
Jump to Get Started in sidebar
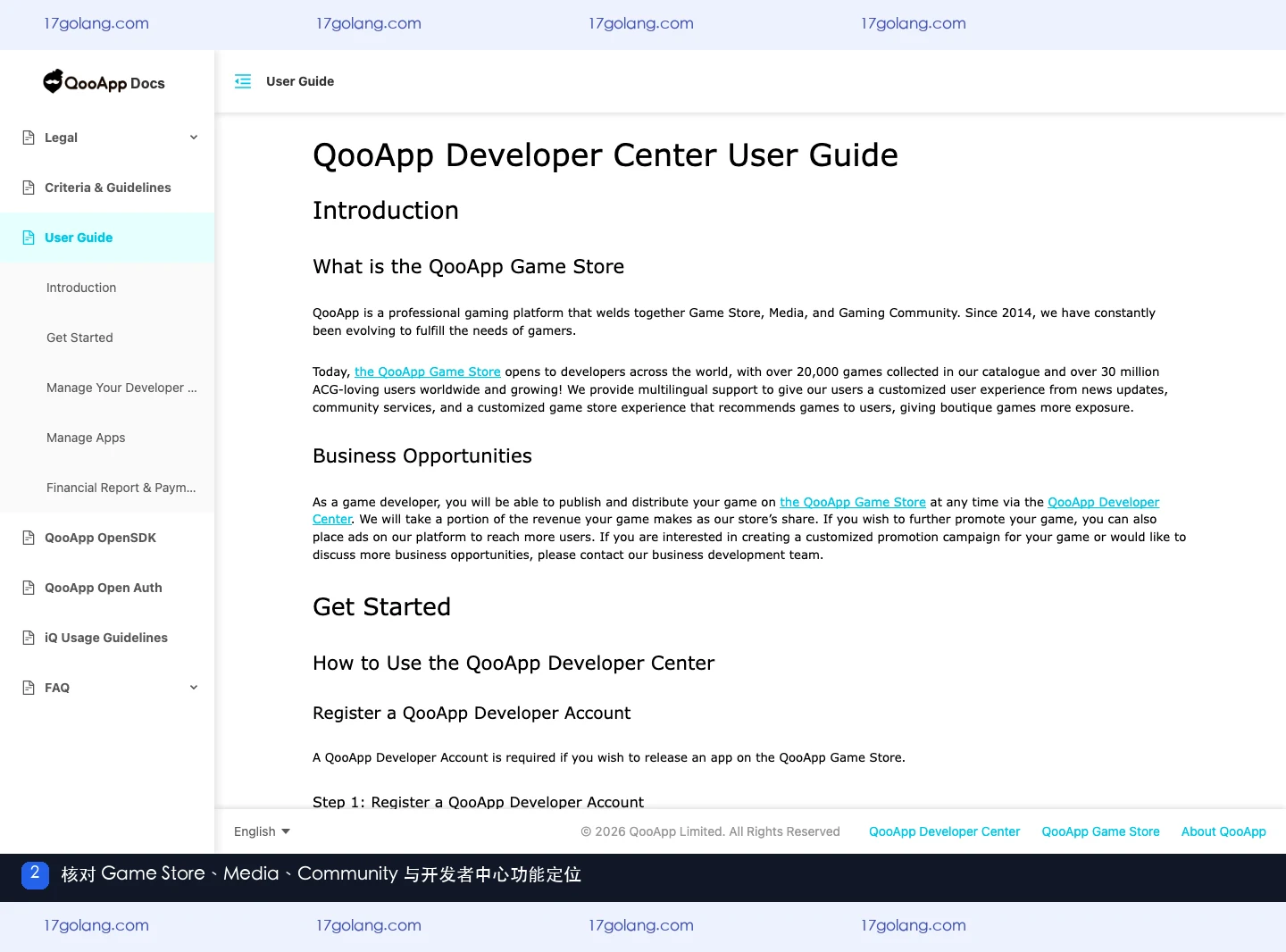pyautogui.click(x=107, y=338)
